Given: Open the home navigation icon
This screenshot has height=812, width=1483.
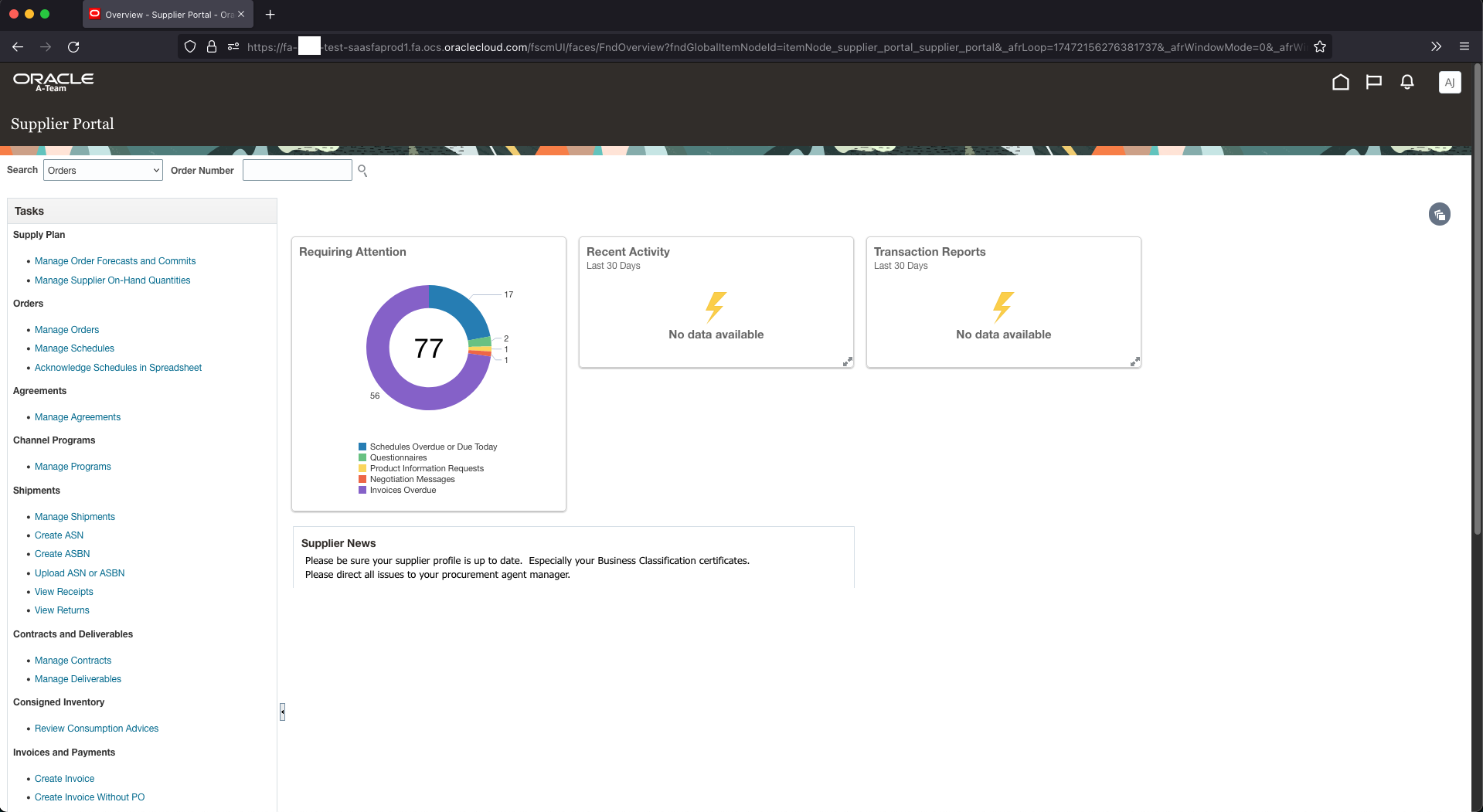Looking at the screenshot, I should pyautogui.click(x=1341, y=82).
